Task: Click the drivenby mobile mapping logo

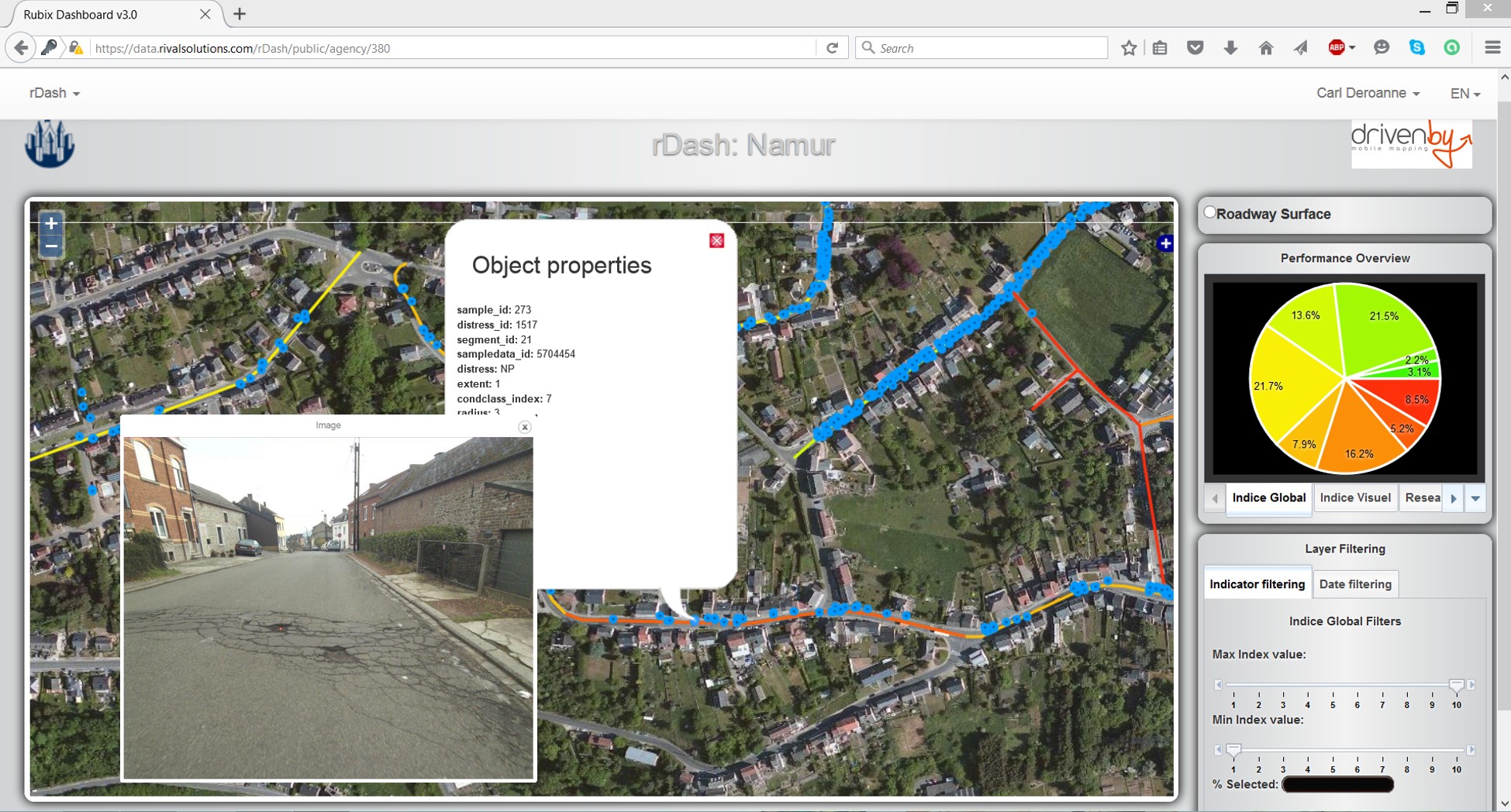Action: (x=1411, y=144)
